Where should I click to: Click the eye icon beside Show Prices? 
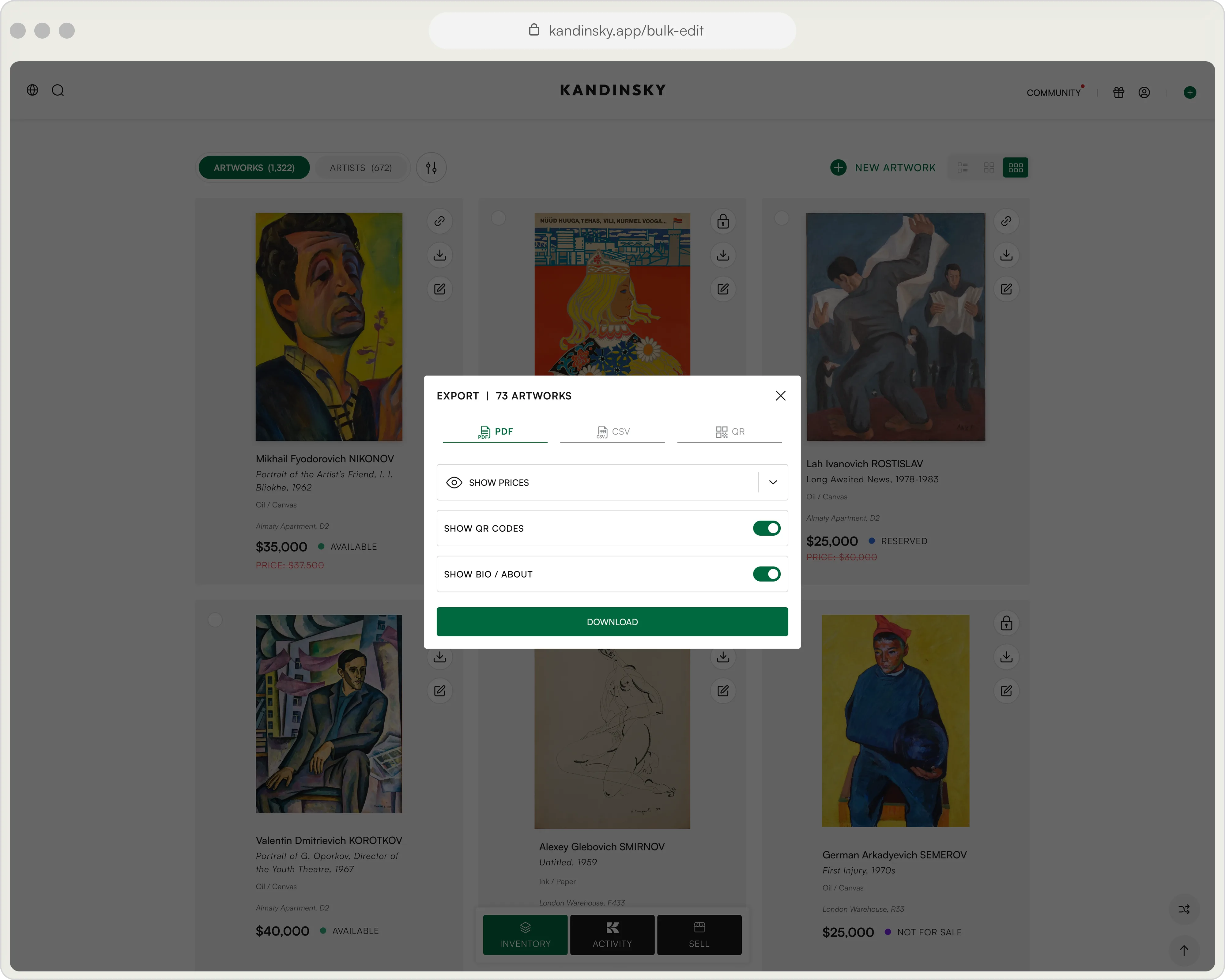click(x=454, y=482)
